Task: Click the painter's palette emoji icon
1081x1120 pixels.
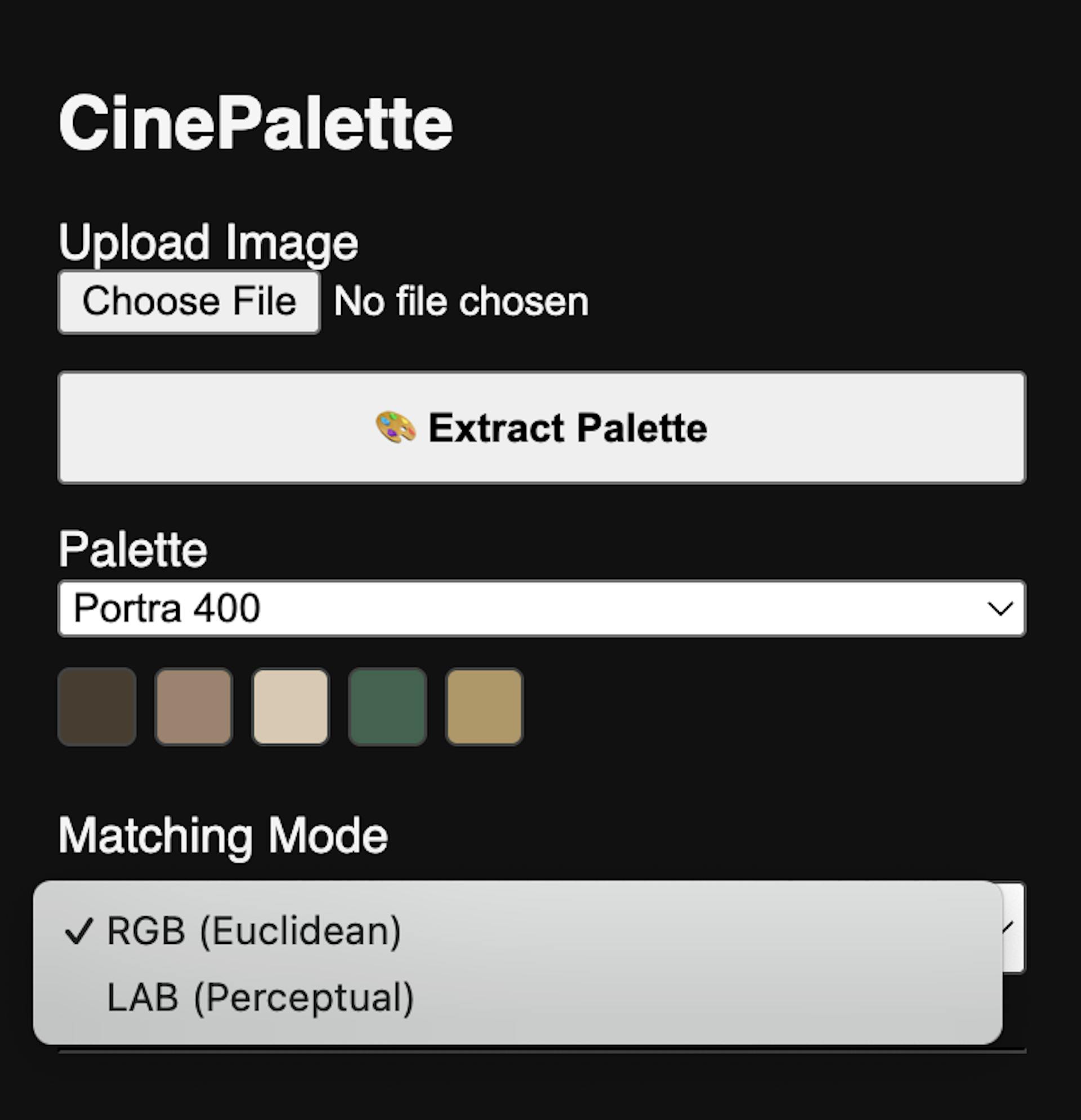Action: click(395, 427)
